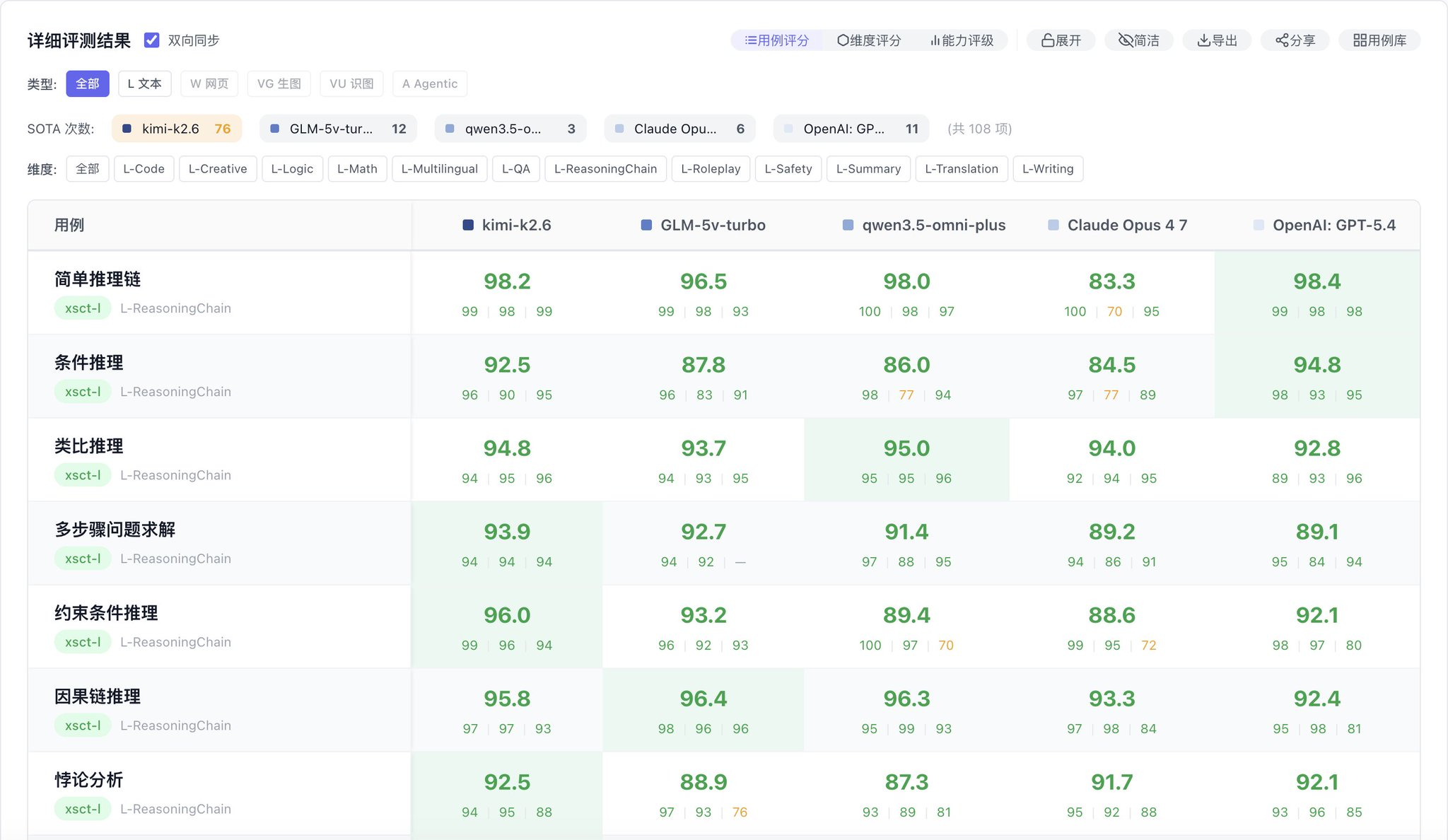Click GLM-5v-turbo SOTA count chip
Image resolution: width=1448 pixels, height=840 pixels.
[x=338, y=129]
